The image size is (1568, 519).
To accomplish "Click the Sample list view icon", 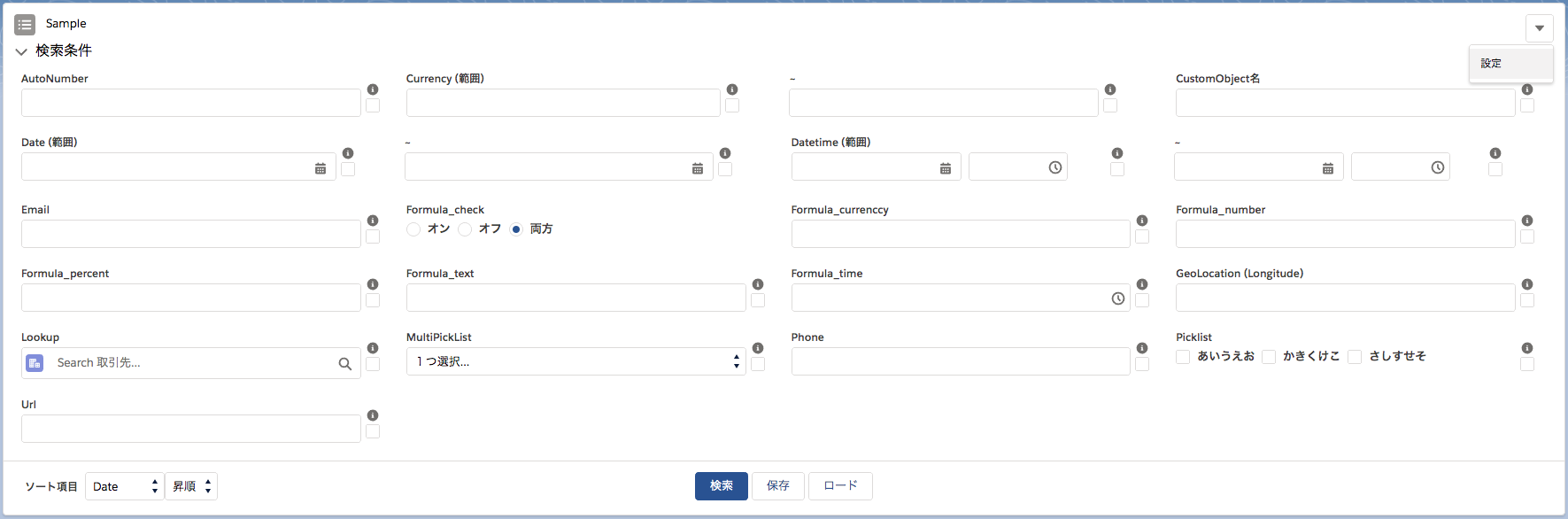I will 25,24.
